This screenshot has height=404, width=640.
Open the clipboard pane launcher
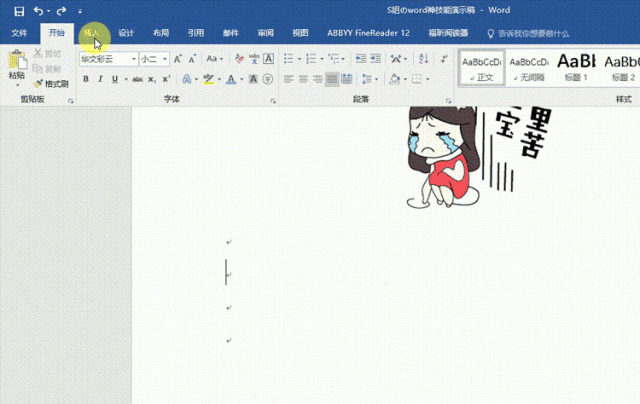71,100
